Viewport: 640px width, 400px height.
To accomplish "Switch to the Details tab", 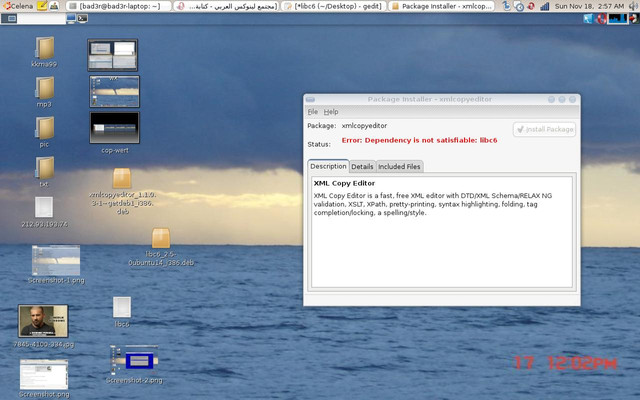I will [362, 167].
